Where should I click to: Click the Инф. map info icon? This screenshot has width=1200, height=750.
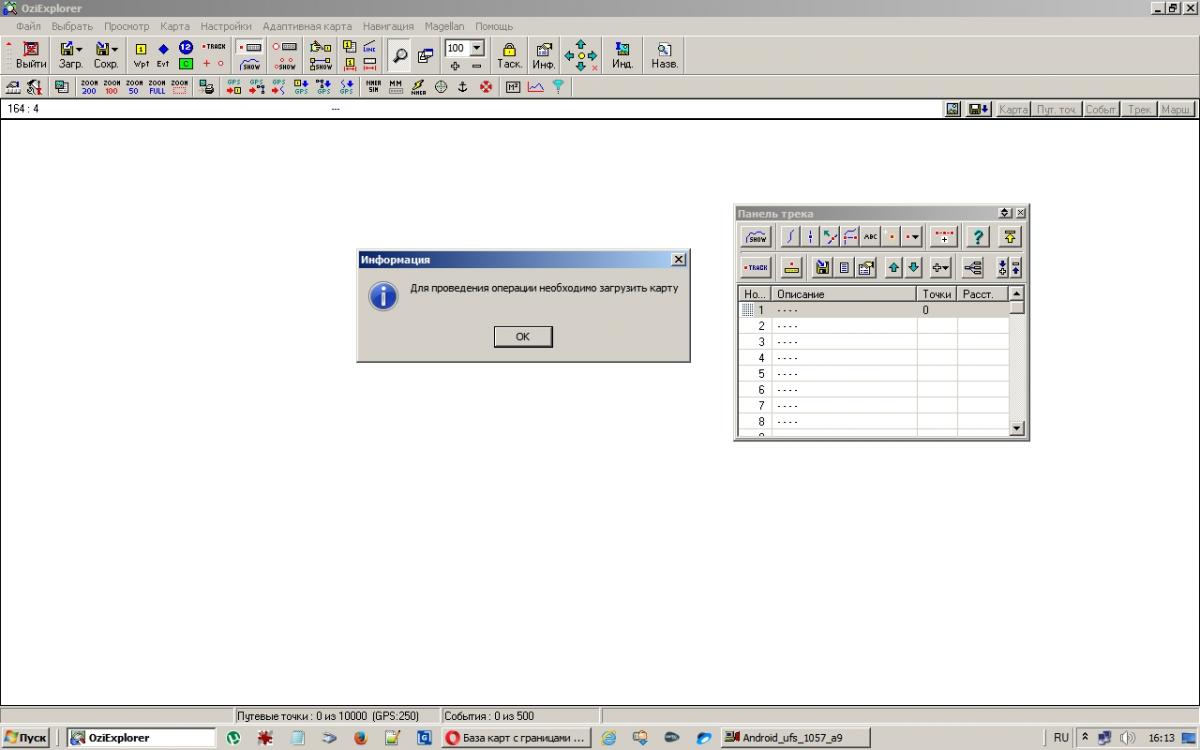tap(543, 54)
